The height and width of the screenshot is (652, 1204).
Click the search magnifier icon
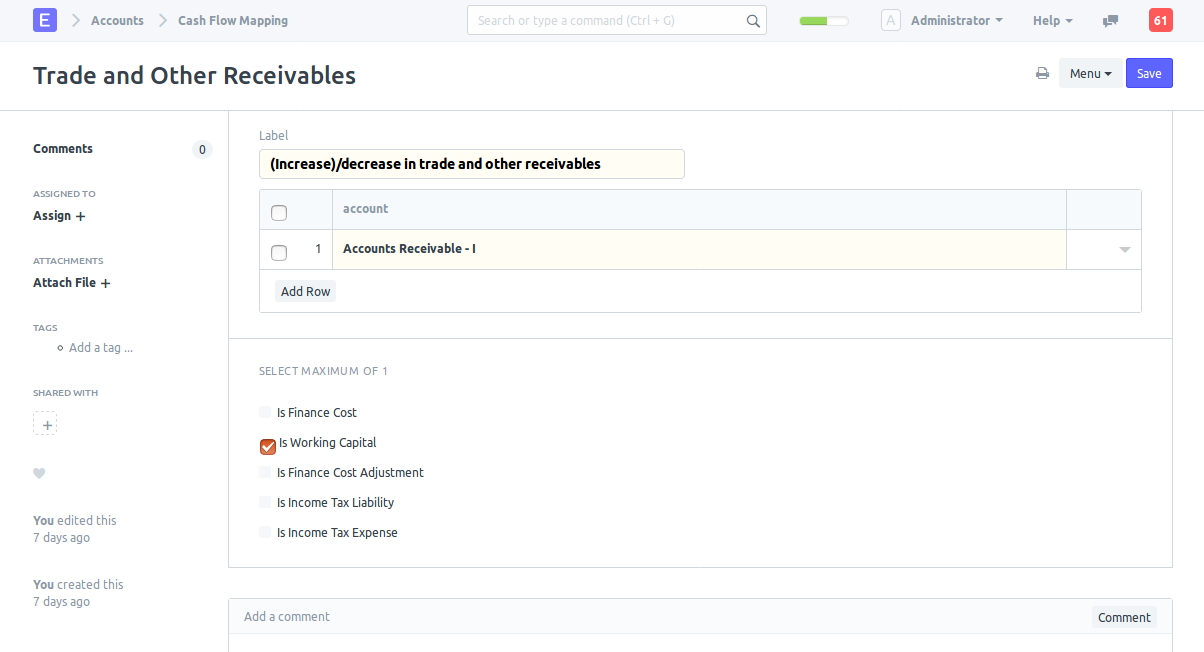(x=753, y=21)
